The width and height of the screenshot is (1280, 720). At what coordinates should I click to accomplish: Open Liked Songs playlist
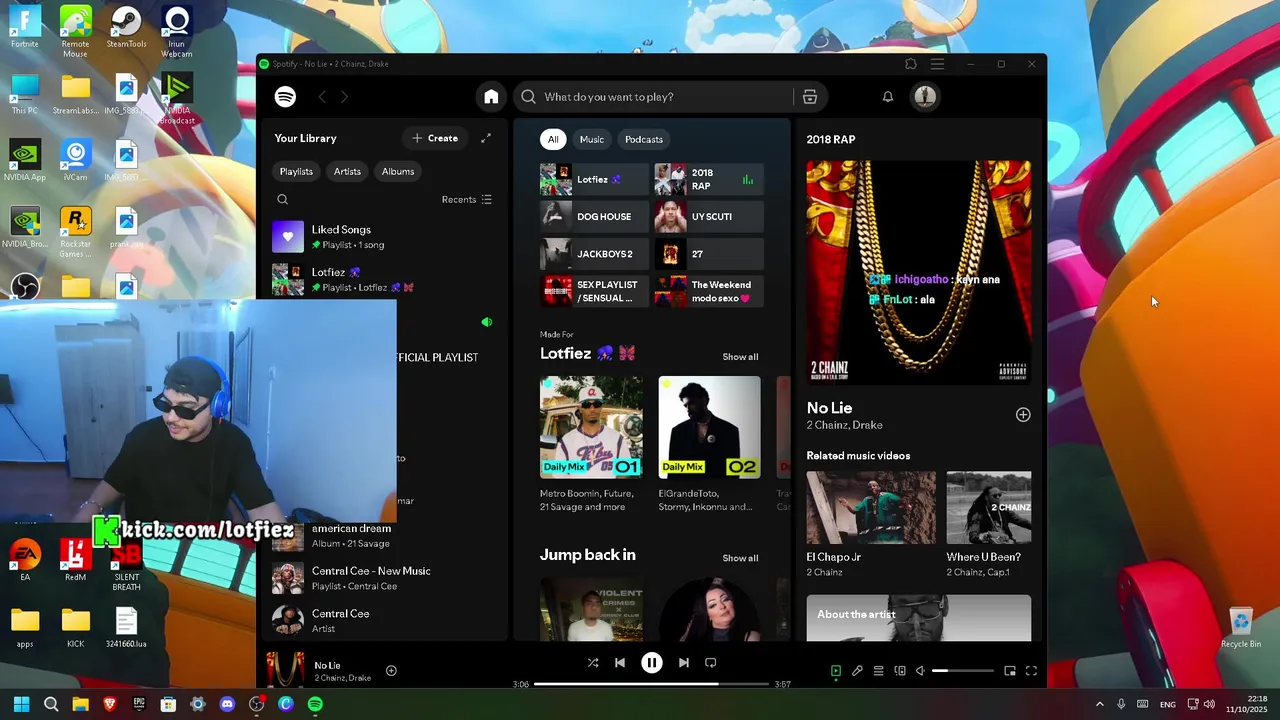click(x=385, y=237)
